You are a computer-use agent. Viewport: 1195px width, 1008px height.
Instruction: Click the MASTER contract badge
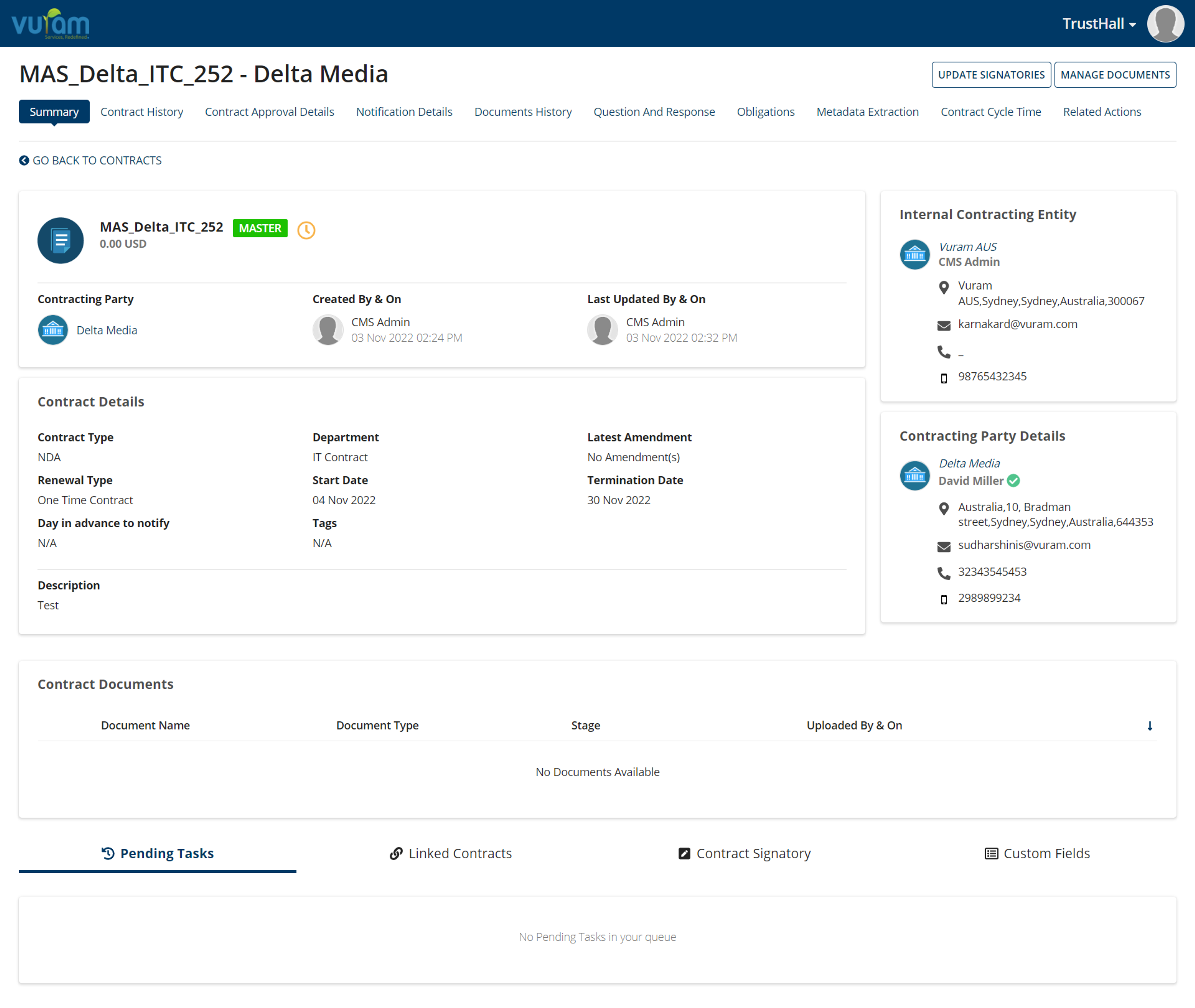(x=260, y=228)
